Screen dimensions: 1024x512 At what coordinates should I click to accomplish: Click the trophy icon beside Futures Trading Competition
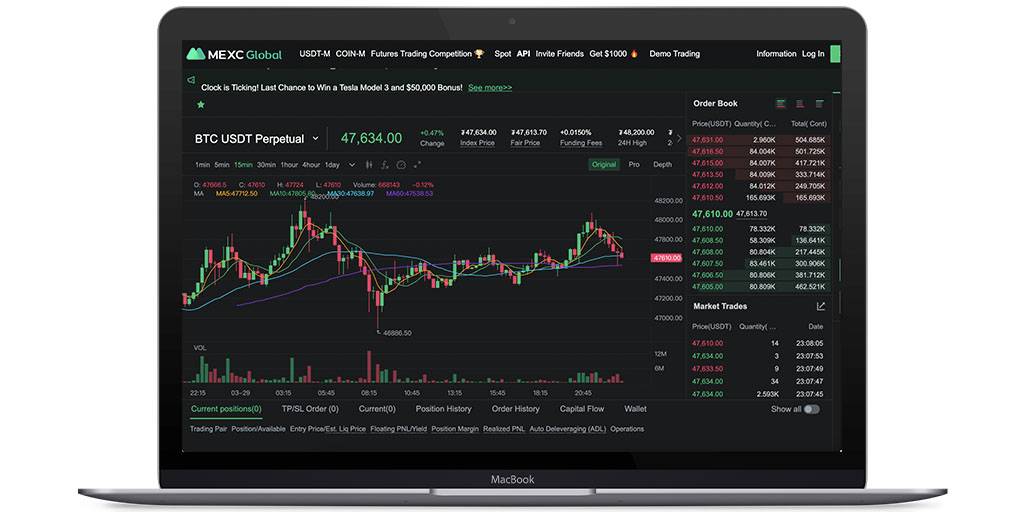tap(479, 54)
